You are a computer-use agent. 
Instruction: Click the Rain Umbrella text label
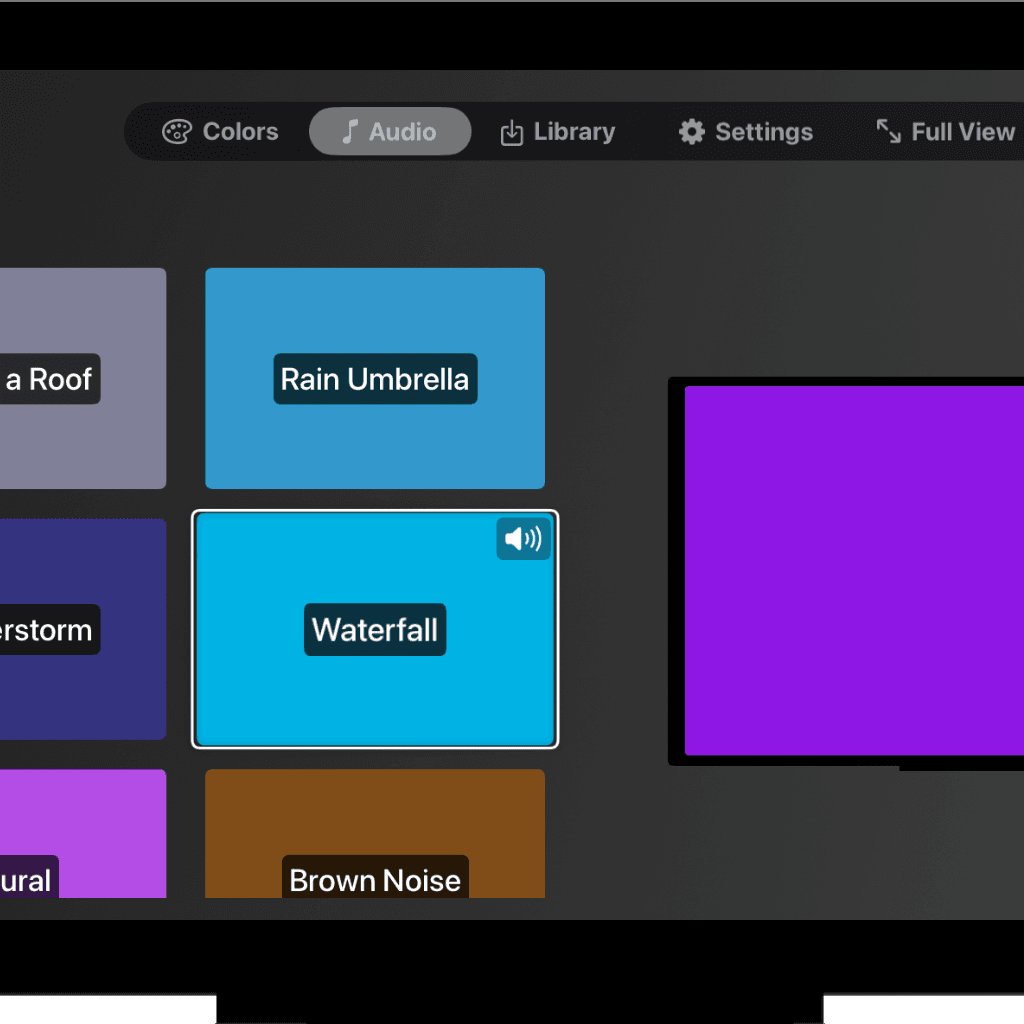click(x=375, y=379)
